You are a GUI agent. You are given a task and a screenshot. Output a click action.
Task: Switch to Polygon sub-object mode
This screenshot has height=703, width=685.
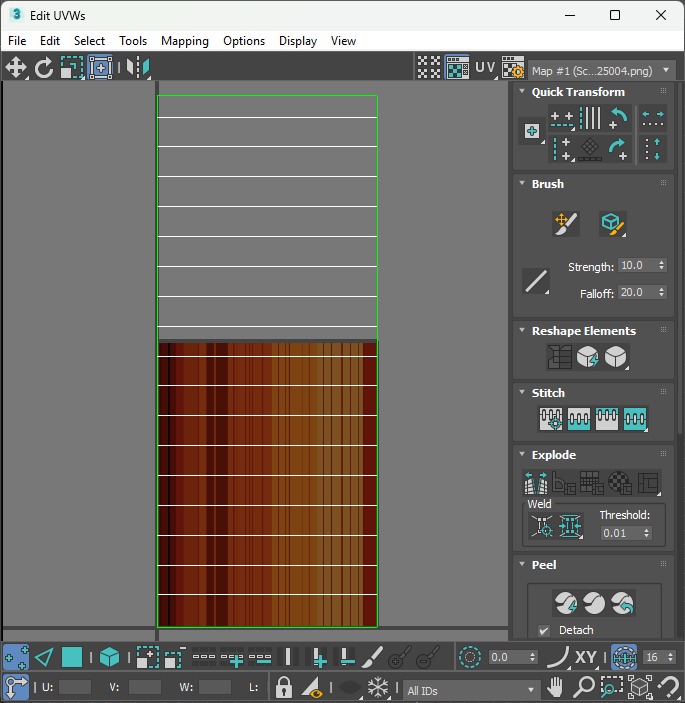[x=72, y=657]
